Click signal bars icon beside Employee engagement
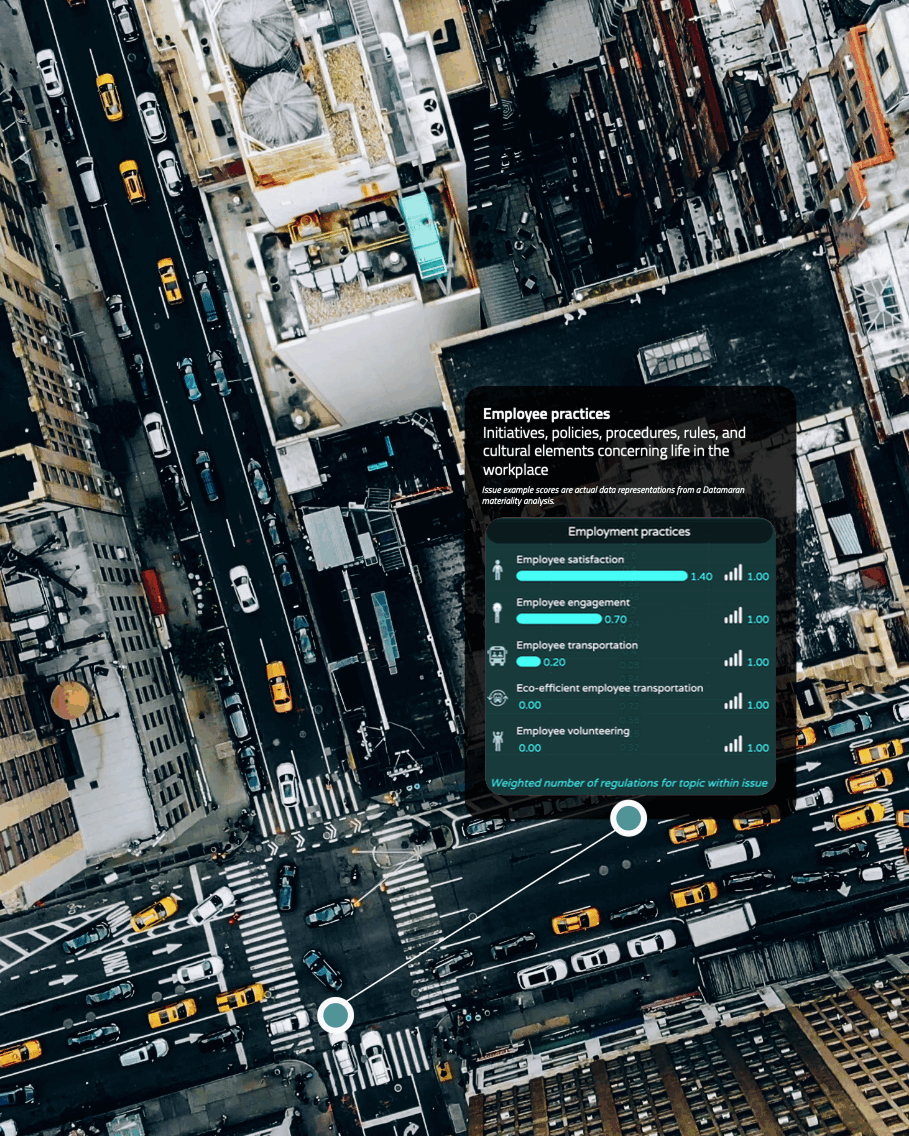909x1136 pixels. [733, 615]
